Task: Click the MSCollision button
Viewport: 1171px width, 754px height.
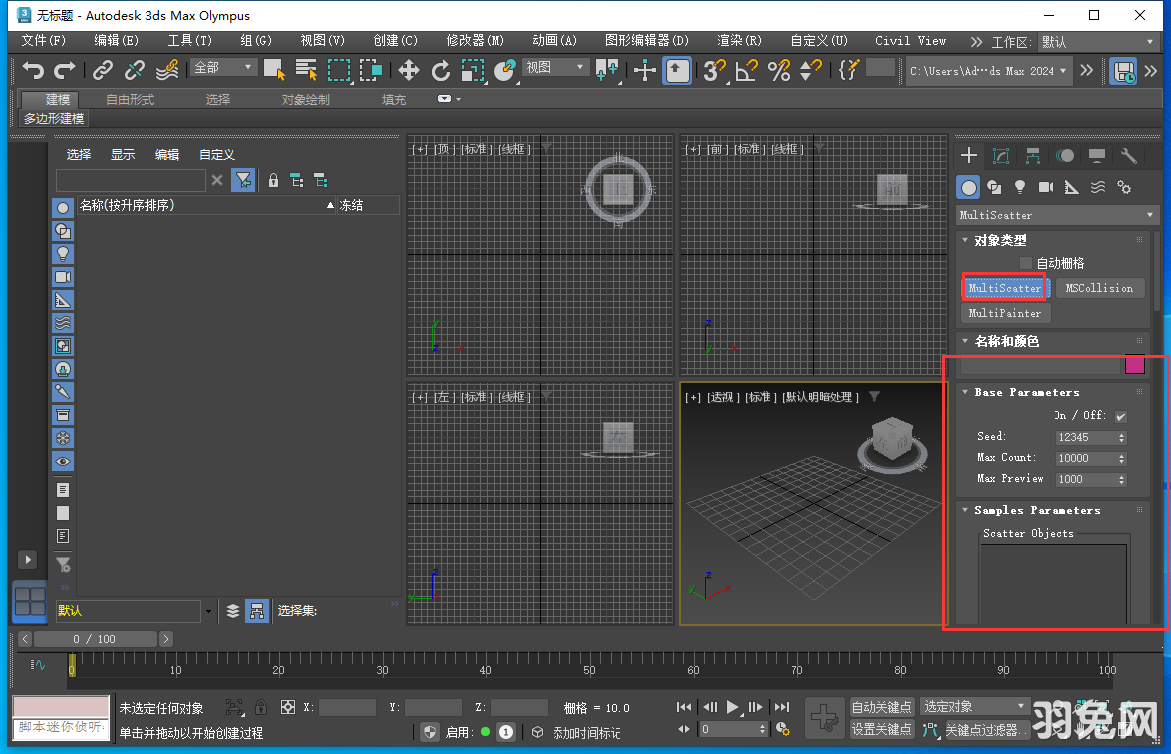Action: tap(1100, 288)
